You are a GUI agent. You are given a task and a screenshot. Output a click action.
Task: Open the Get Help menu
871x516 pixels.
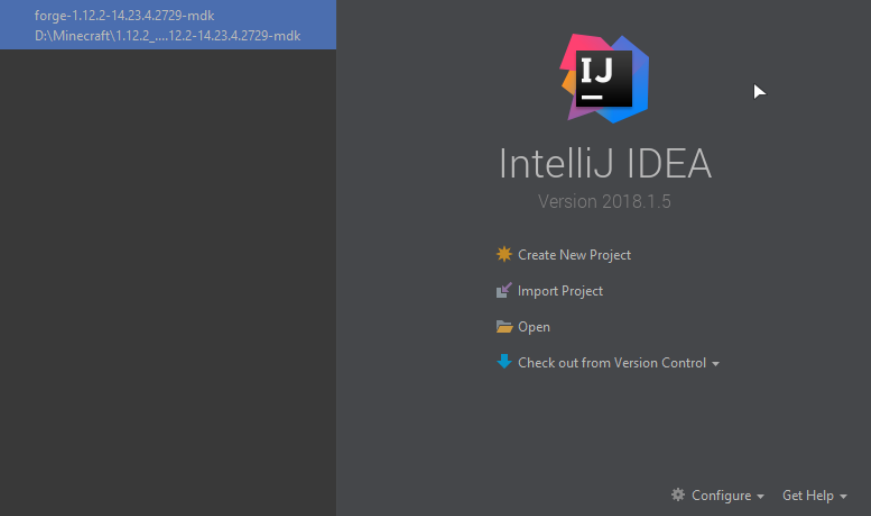(x=808, y=496)
